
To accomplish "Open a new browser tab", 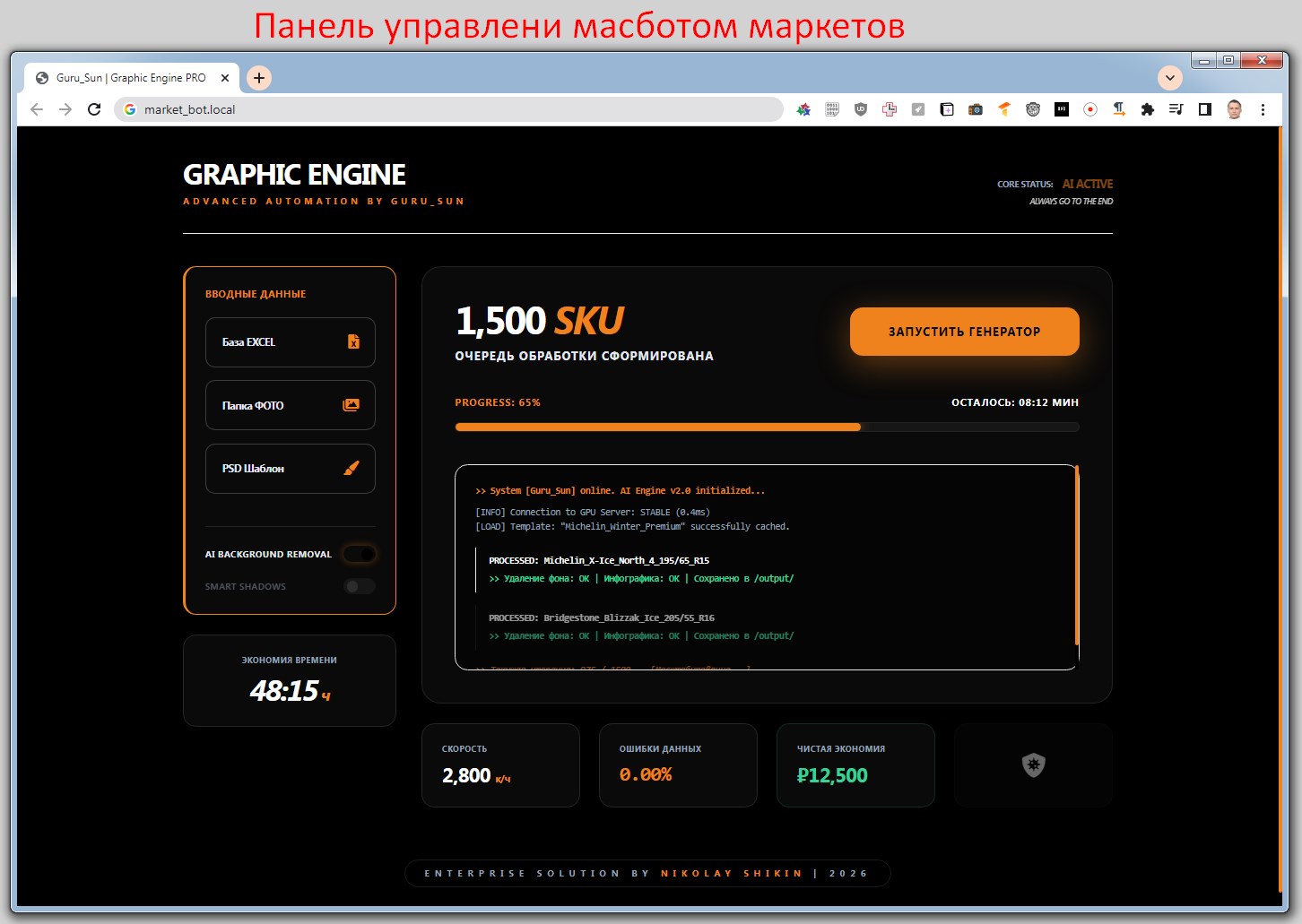I will coord(258,78).
